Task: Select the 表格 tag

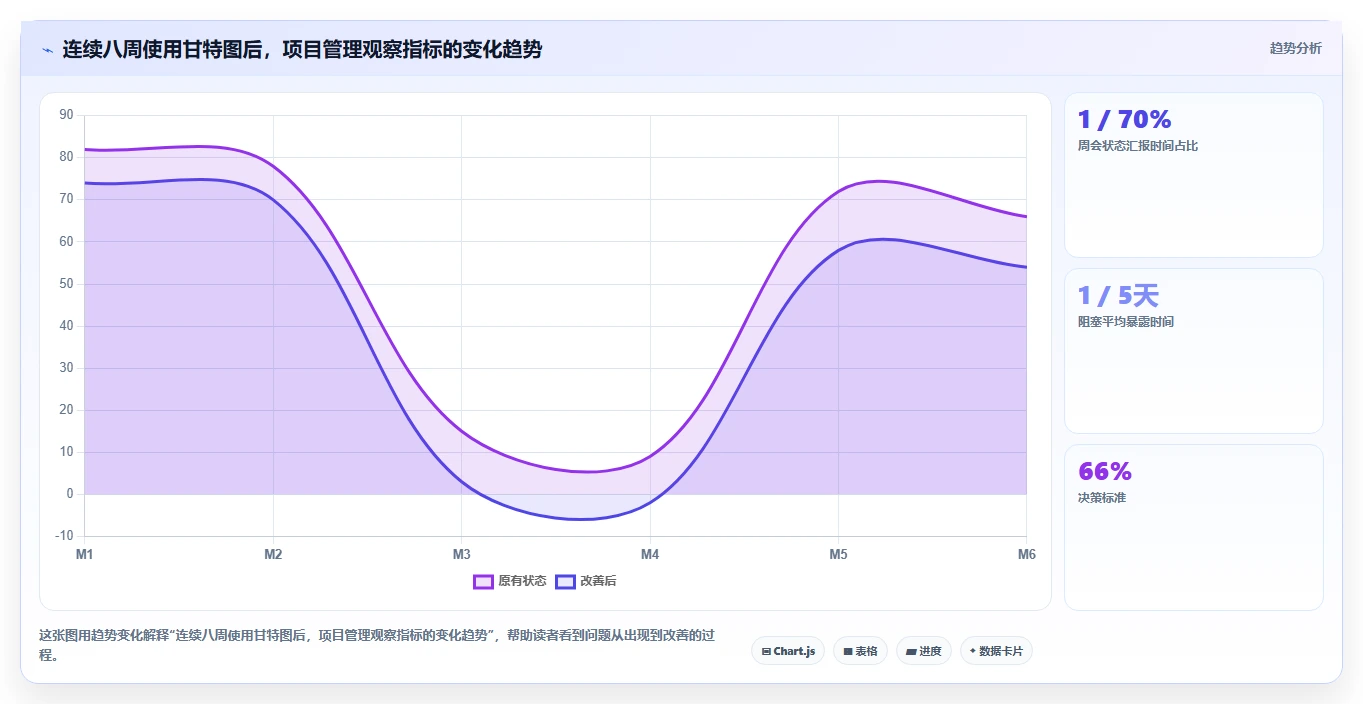Action: (860, 651)
